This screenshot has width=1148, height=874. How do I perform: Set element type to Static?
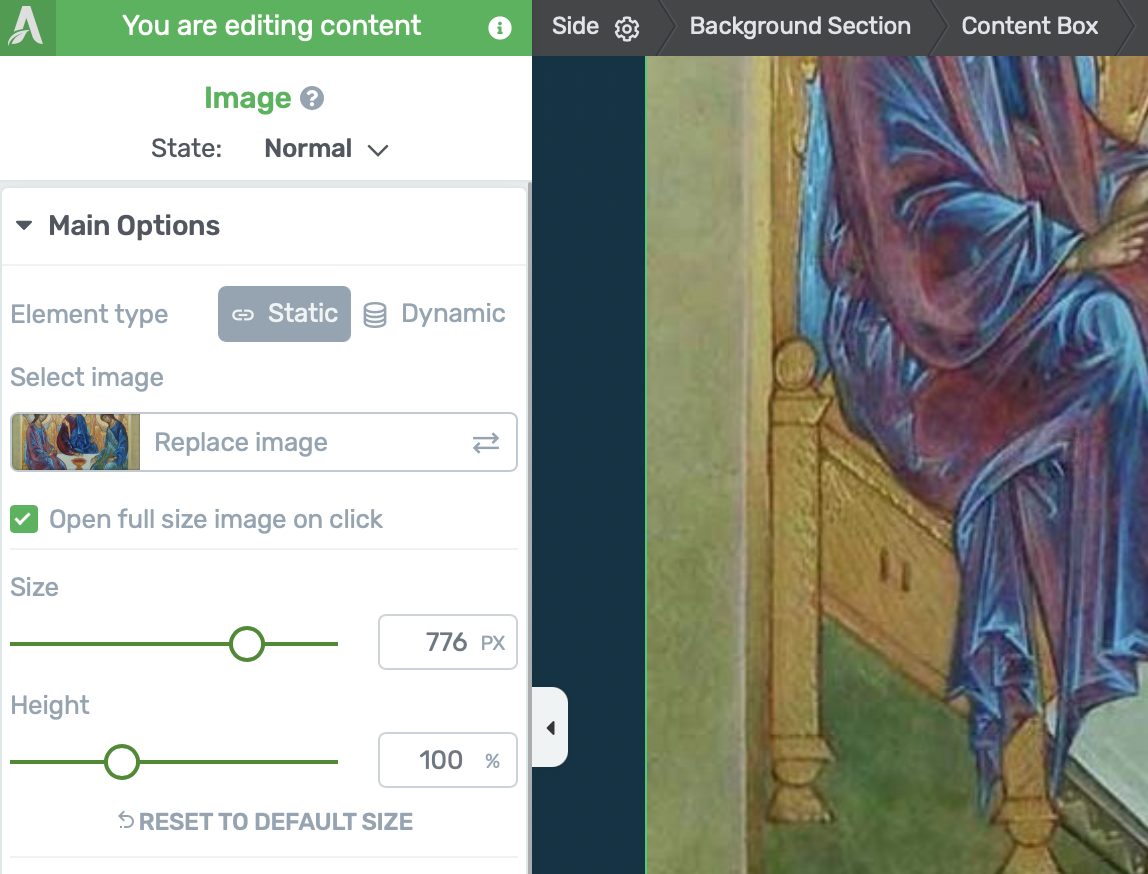click(x=284, y=314)
